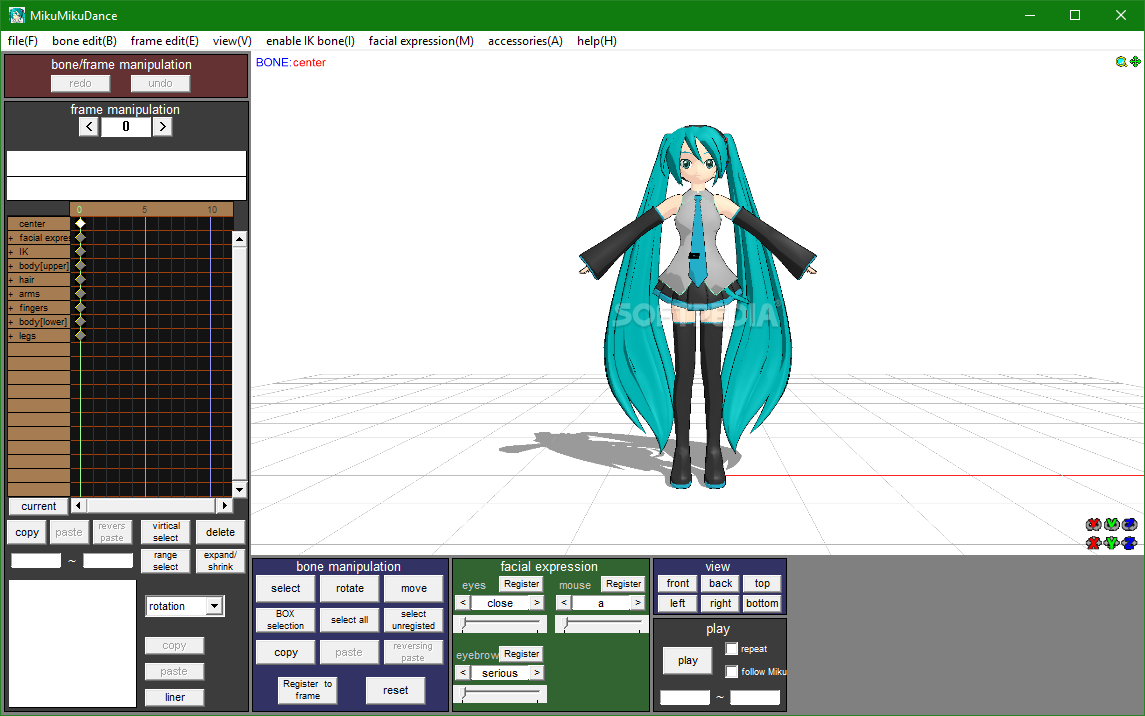The height and width of the screenshot is (716, 1145).
Task: Click the timeline scroll-down arrow
Action: 240,490
